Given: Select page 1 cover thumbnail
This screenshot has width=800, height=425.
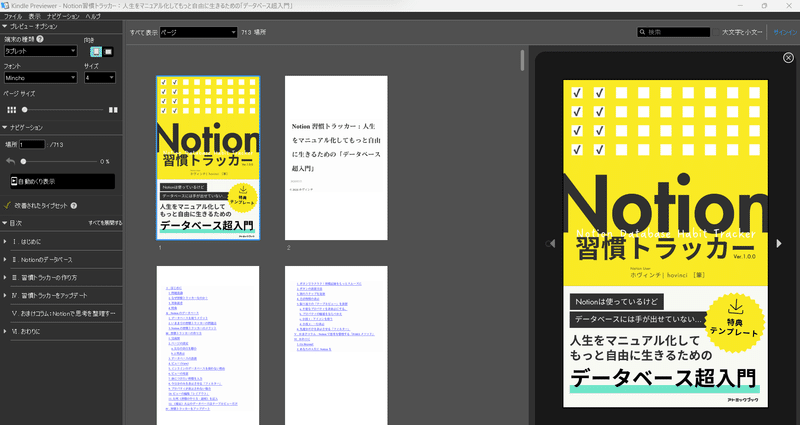Looking at the screenshot, I should click(208, 158).
